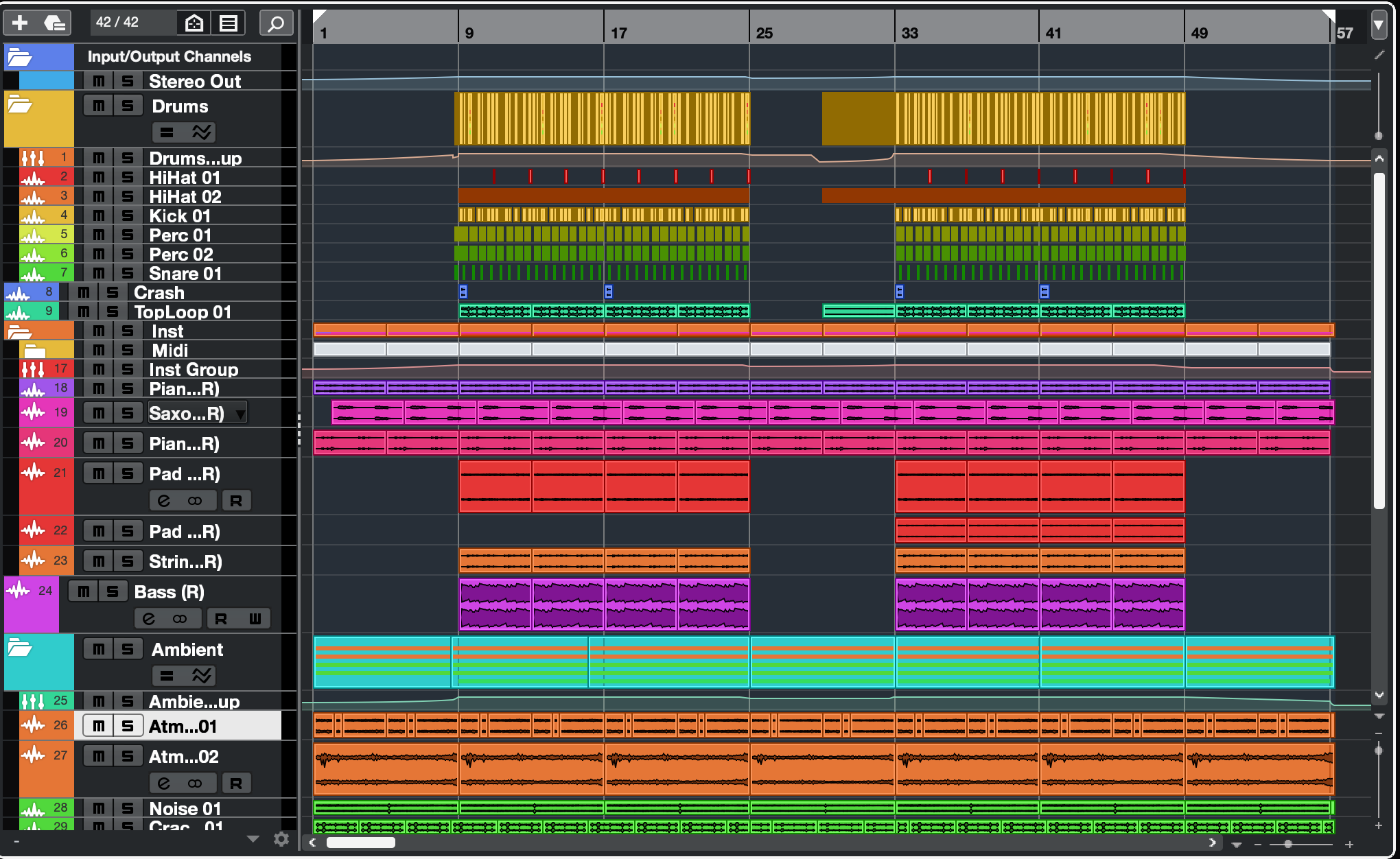Open the Saxo...R) track name dropdown arrow
The width and height of the screenshot is (1400, 859).
tap(240, 414)
